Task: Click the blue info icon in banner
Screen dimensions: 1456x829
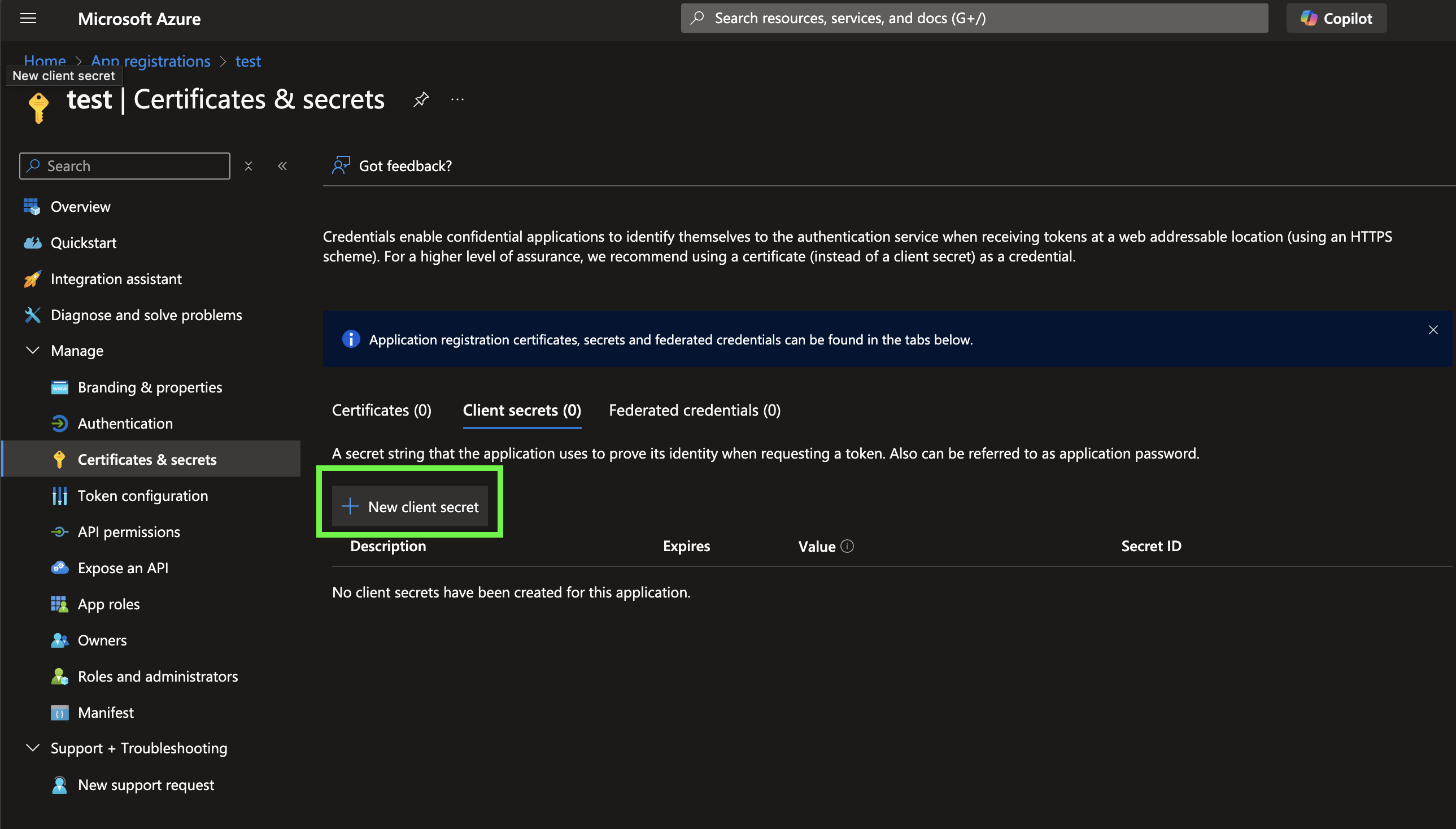Action: click(351, 339)
